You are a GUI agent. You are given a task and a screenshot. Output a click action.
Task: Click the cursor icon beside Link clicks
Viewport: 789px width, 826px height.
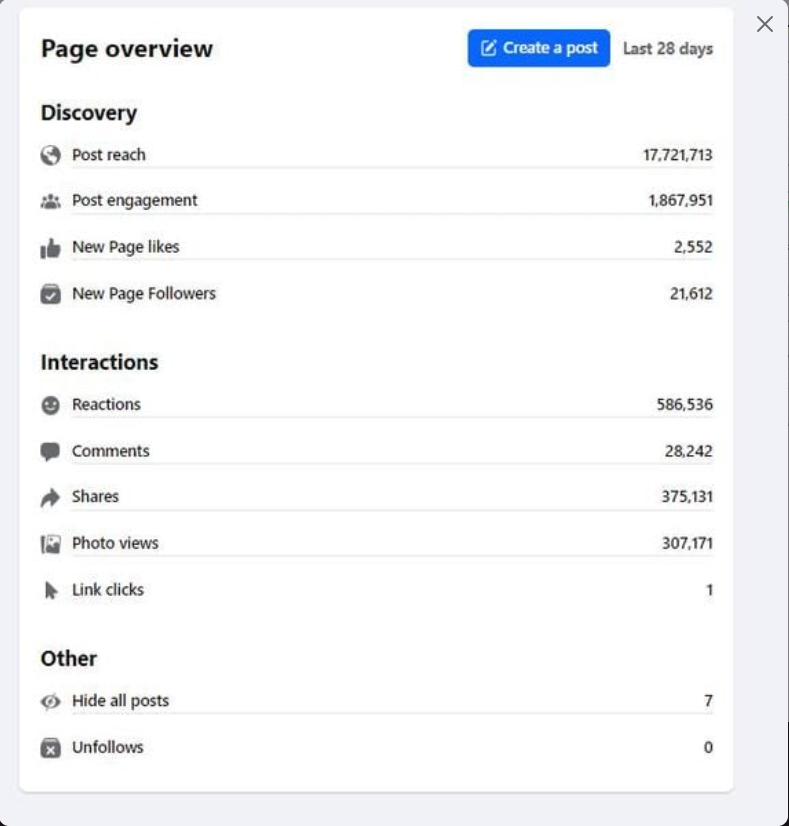[x=50, y=591]
